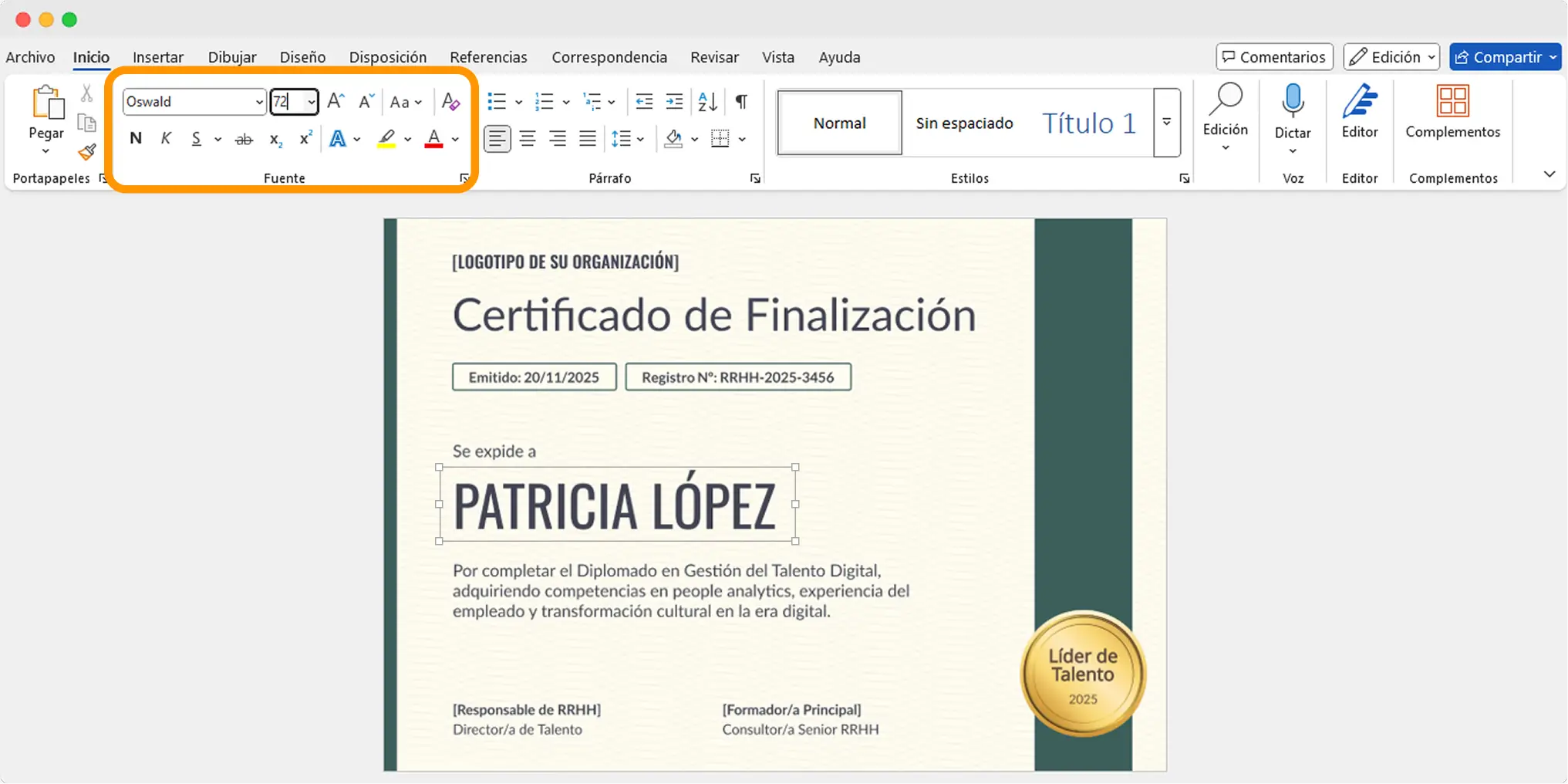Align text left

click(497, 139)
